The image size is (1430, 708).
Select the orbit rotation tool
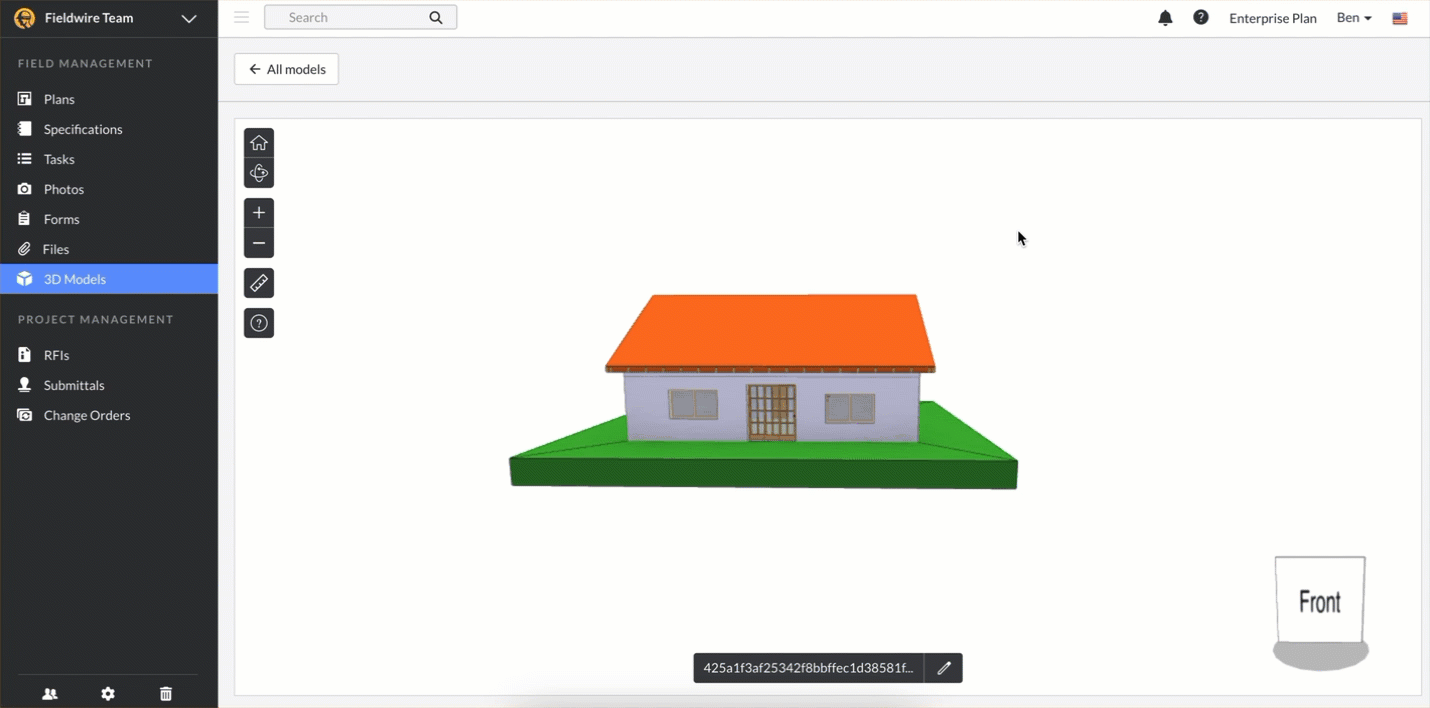[x=259, y=172]
